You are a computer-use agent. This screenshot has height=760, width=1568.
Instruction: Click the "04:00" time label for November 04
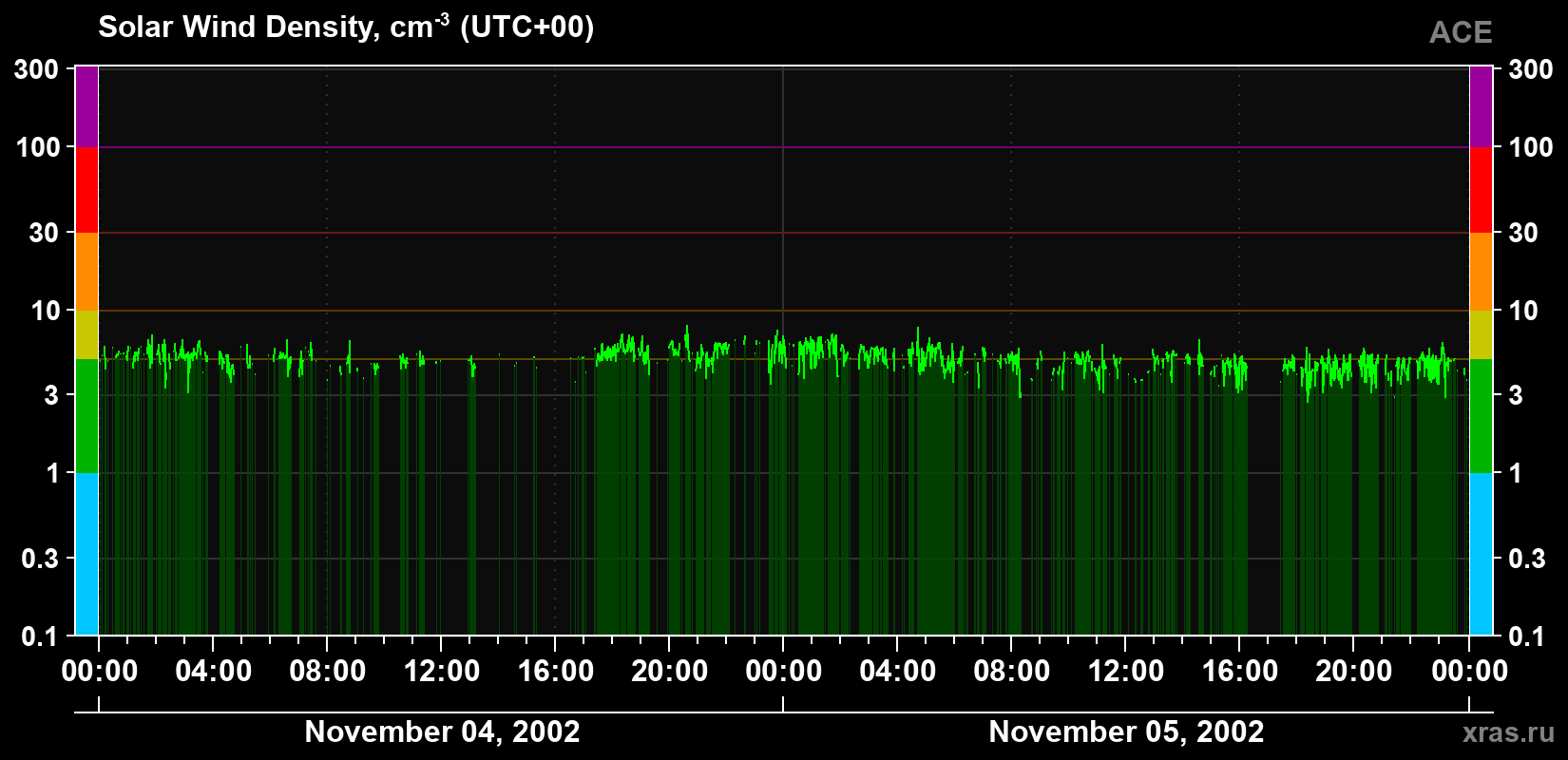coord(214,672)
